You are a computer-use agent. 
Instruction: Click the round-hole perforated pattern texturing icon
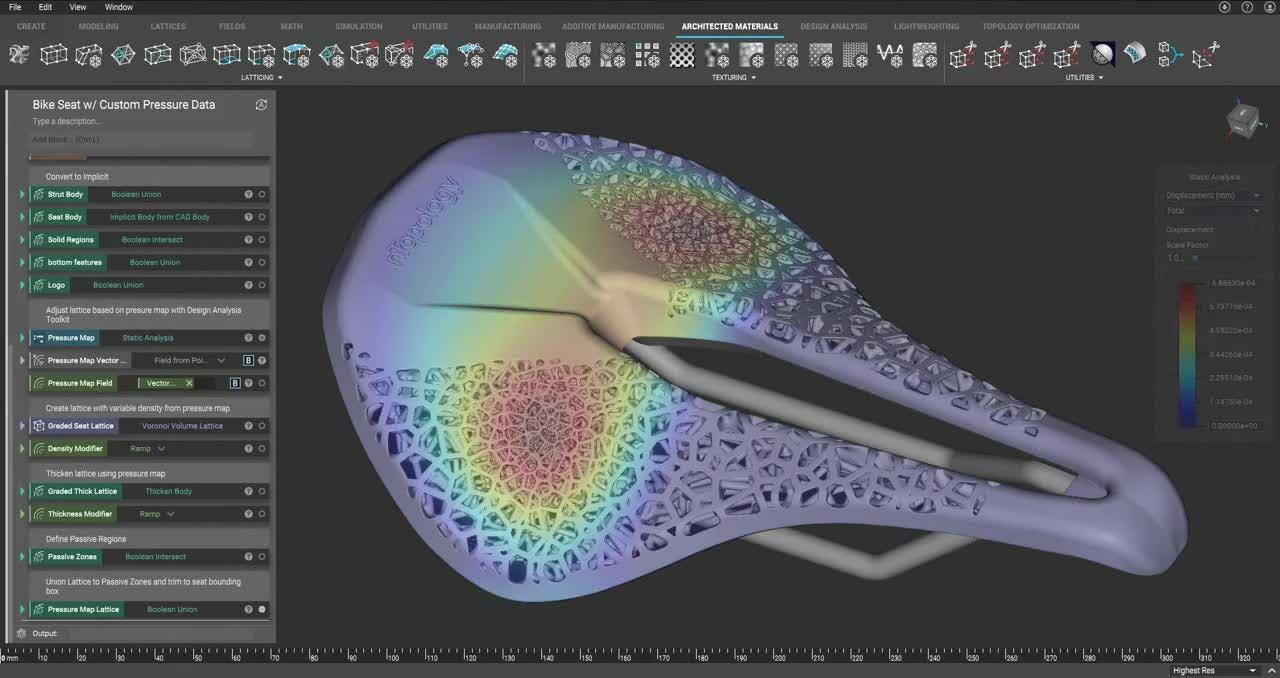tap(682, 55)
